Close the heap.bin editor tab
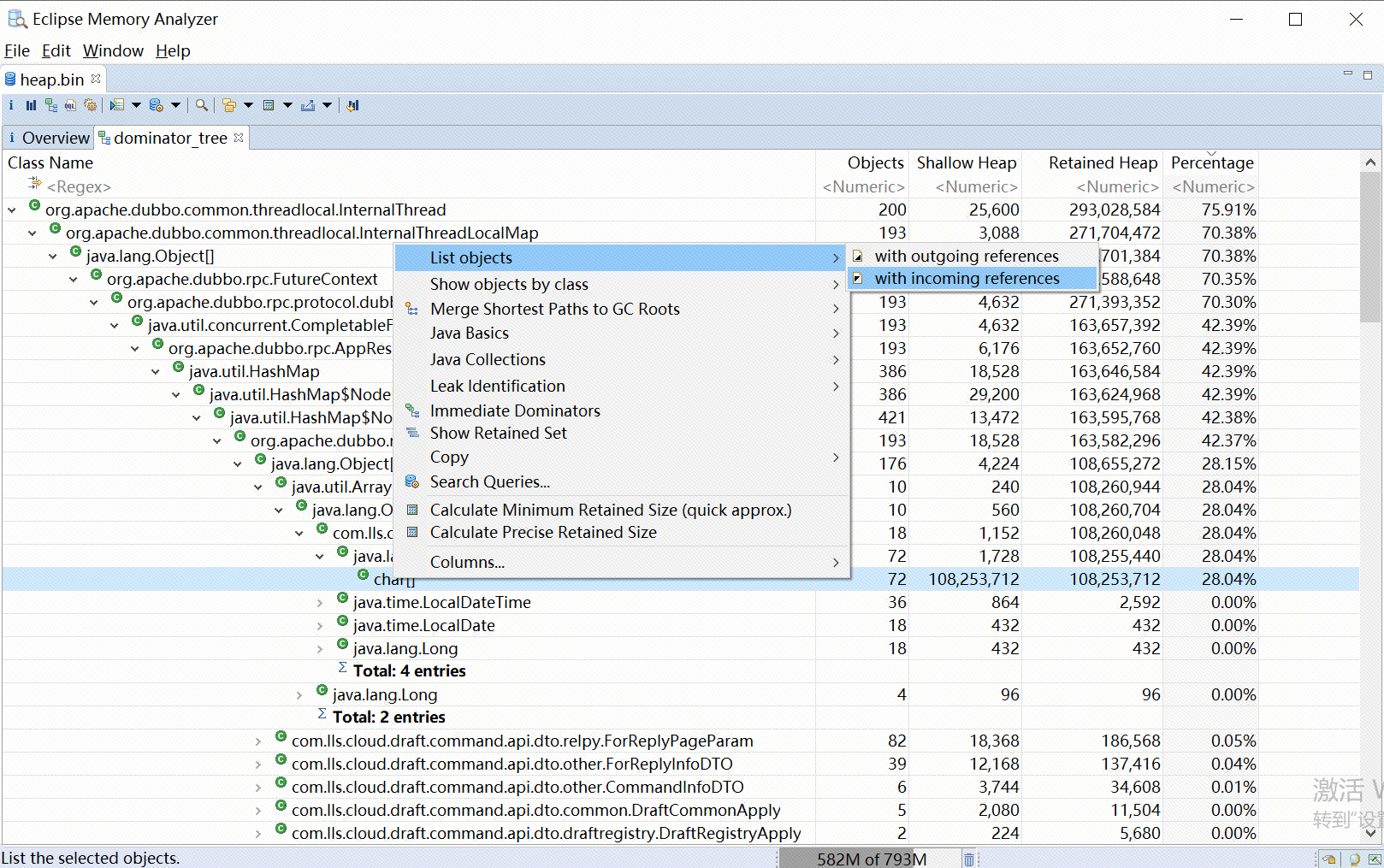Screen dimensions: 1384x868 (96, 79)
